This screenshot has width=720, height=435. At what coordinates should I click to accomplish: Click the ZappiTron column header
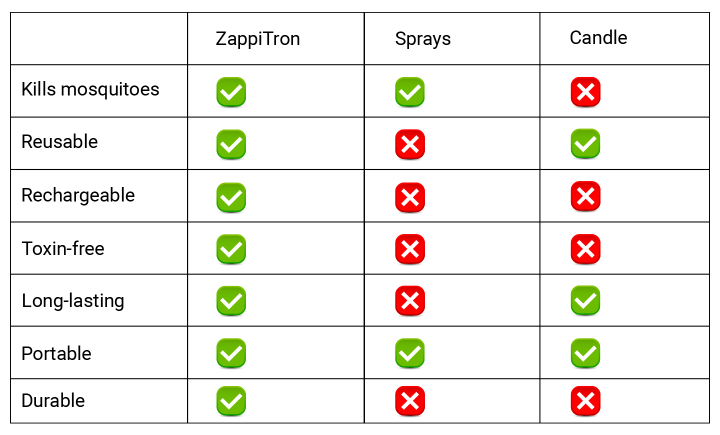pos(258,39)
